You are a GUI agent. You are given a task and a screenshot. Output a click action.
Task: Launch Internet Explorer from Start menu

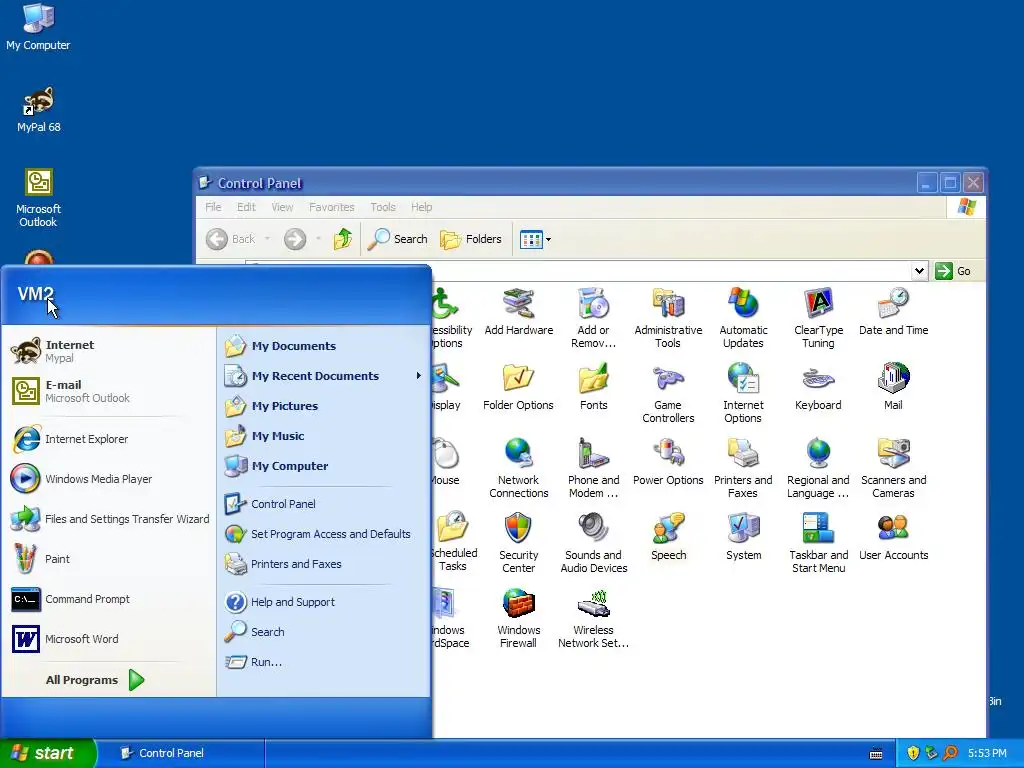pos(110,439)
